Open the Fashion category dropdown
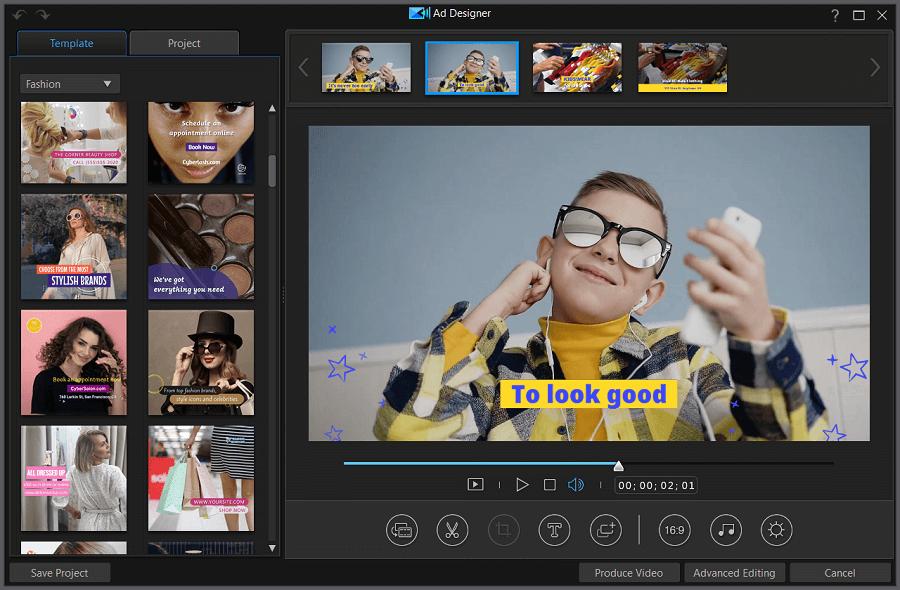 [69, 83]
